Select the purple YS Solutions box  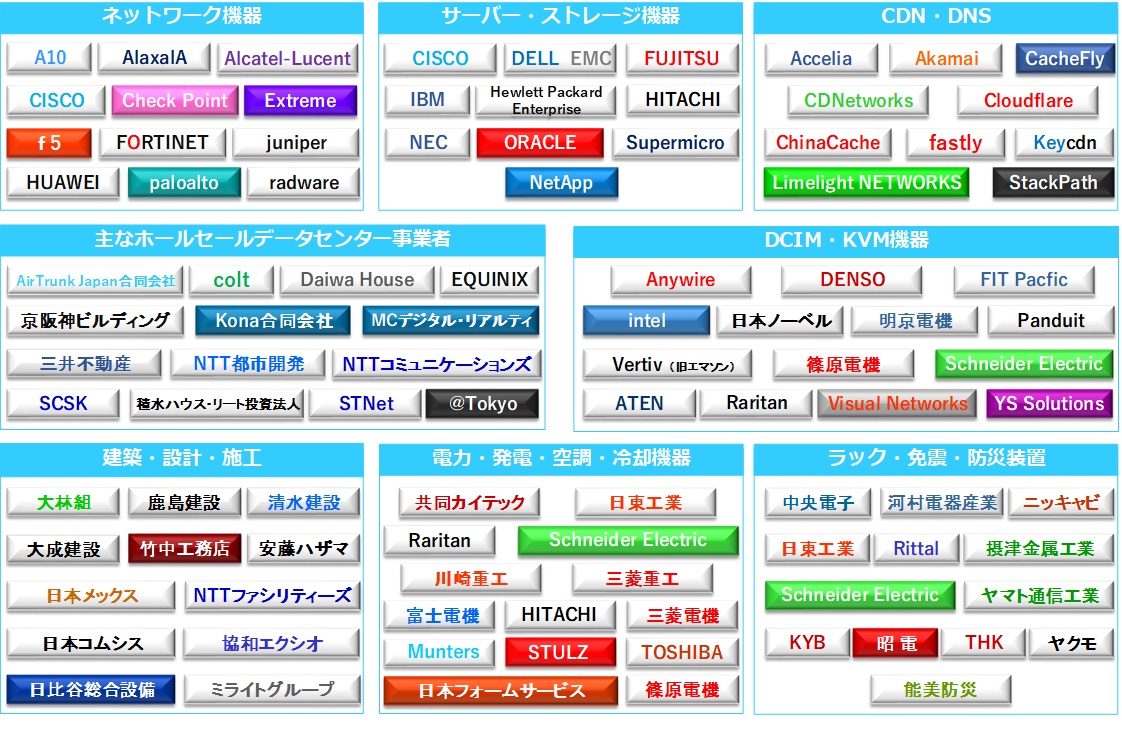pyautogui.click(x=1049, y=404)
